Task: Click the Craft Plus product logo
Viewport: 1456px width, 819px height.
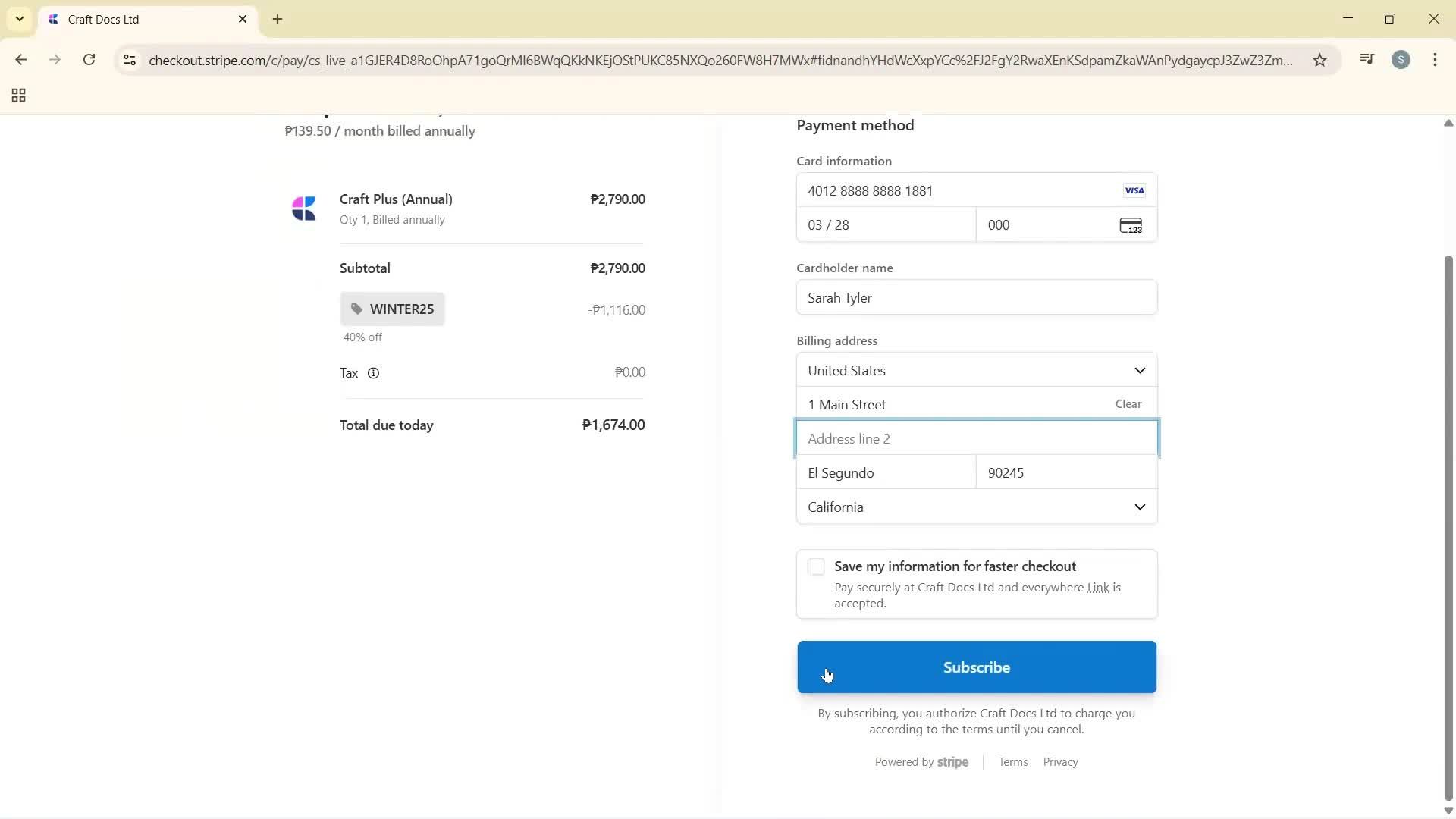Action: [x=304, y=208]
